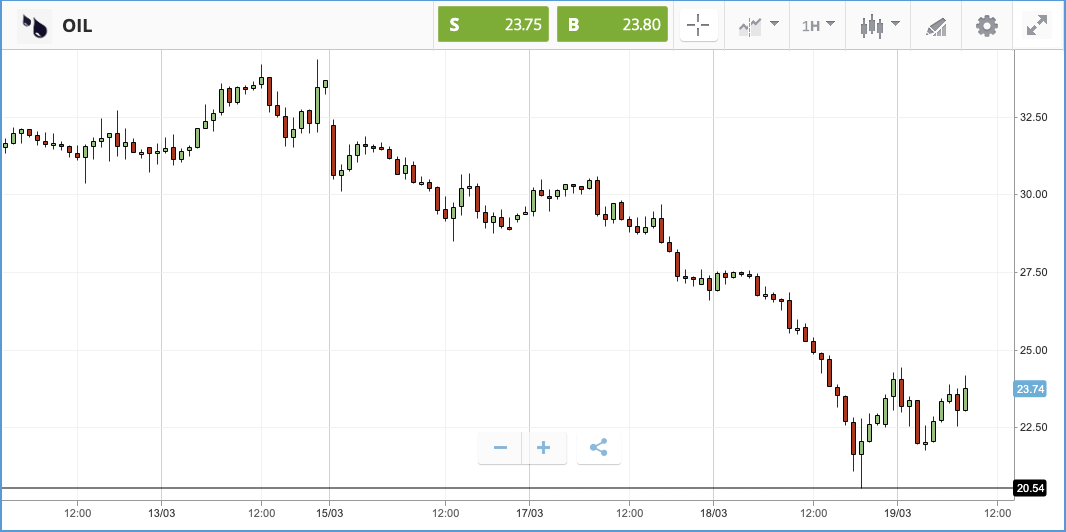1066x532 pixels.
Task: Click the 20.54 price line label
Action: (1029, 488)
